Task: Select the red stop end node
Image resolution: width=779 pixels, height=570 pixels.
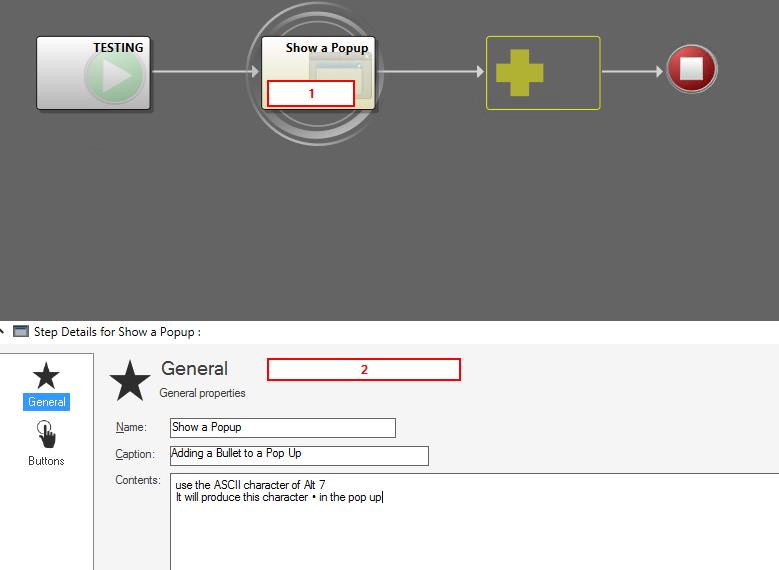Action: click(x=692, y=71)
